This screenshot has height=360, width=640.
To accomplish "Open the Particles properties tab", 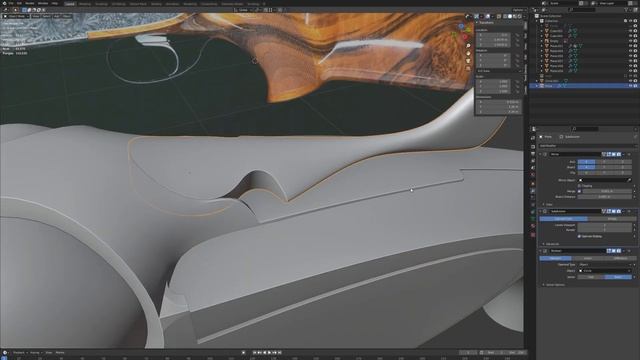I will coord(533,198).
